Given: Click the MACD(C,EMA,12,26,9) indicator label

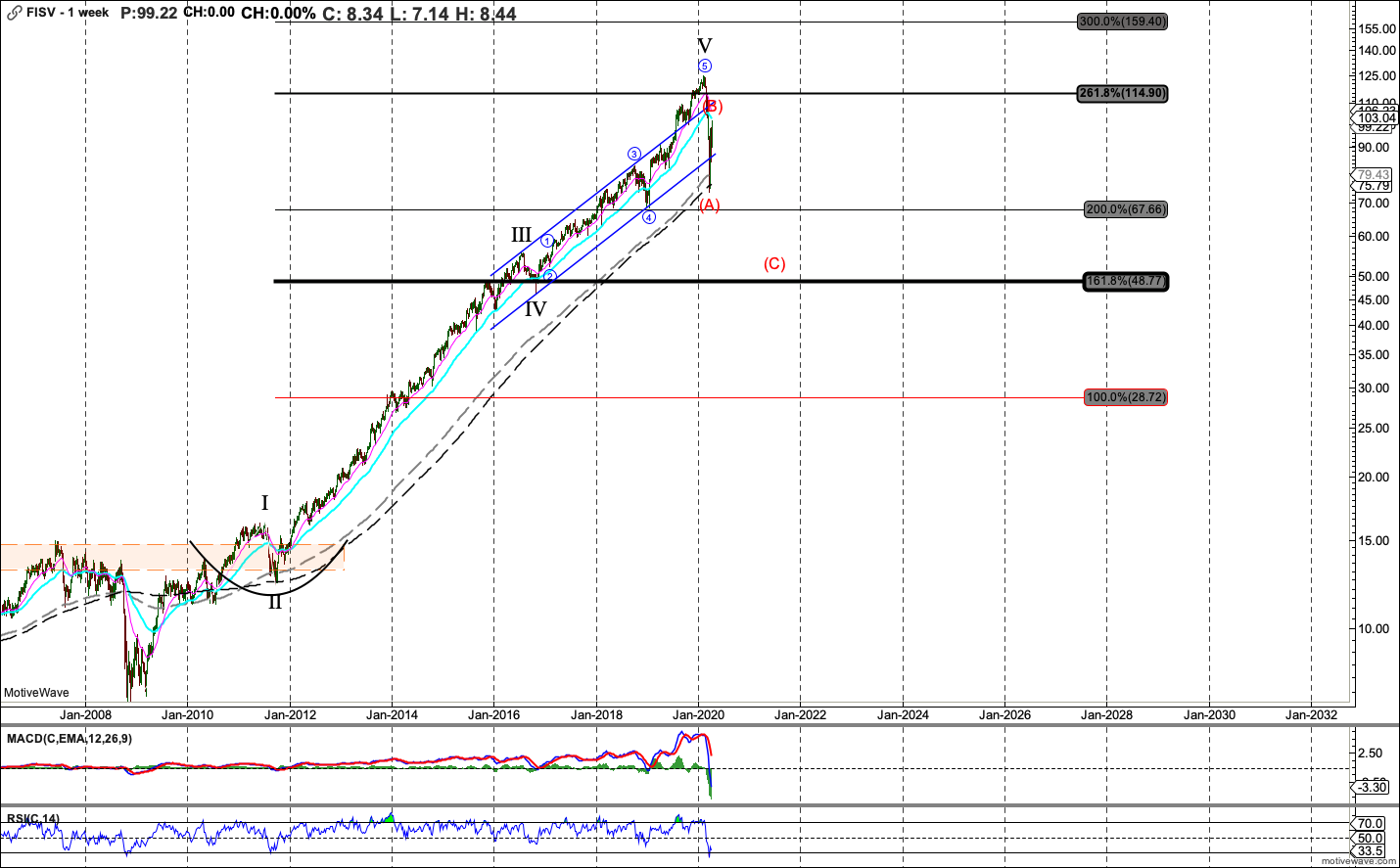Looking at the screenshot, I should [69, 739].
